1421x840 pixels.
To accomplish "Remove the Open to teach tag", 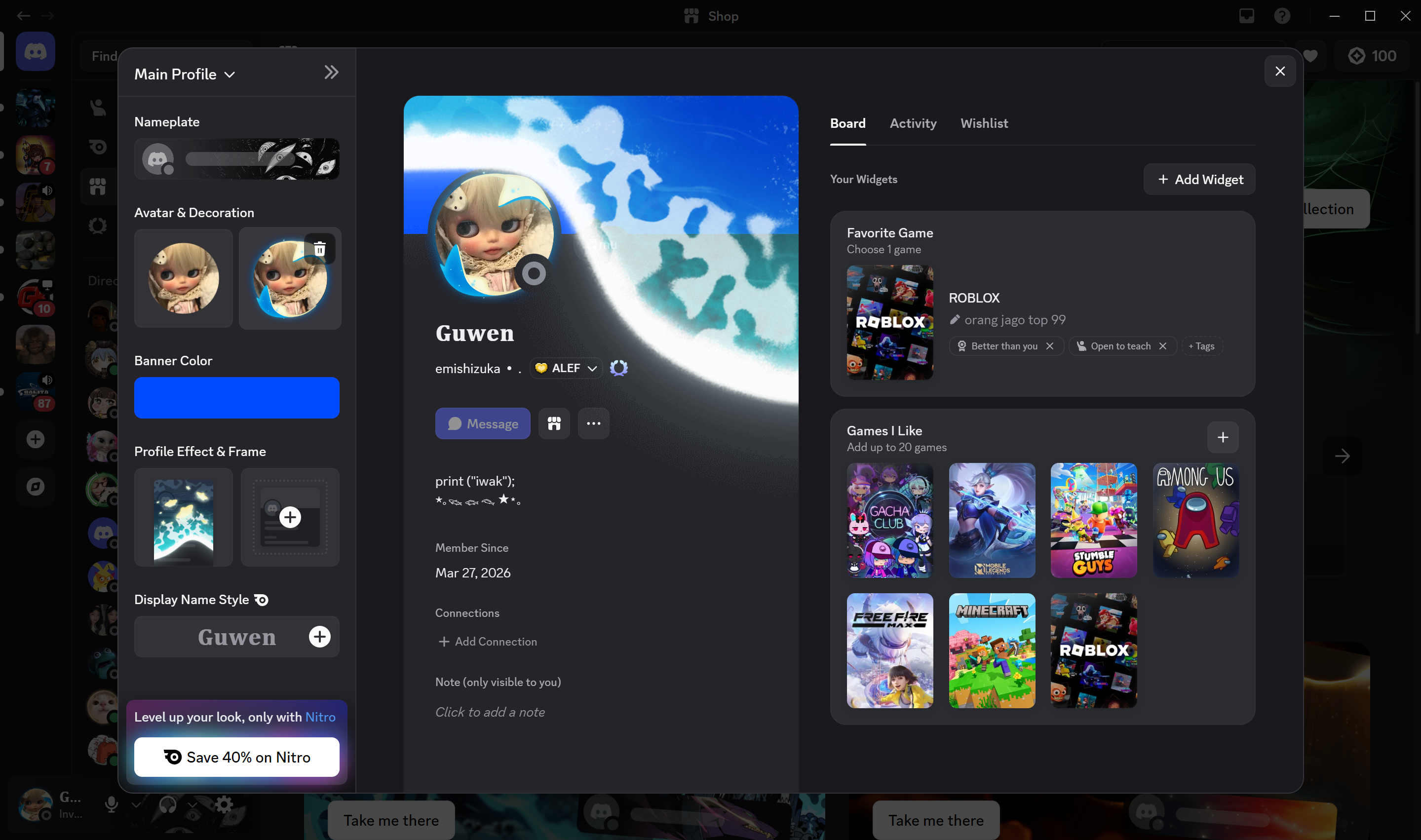I will 1163,346.
